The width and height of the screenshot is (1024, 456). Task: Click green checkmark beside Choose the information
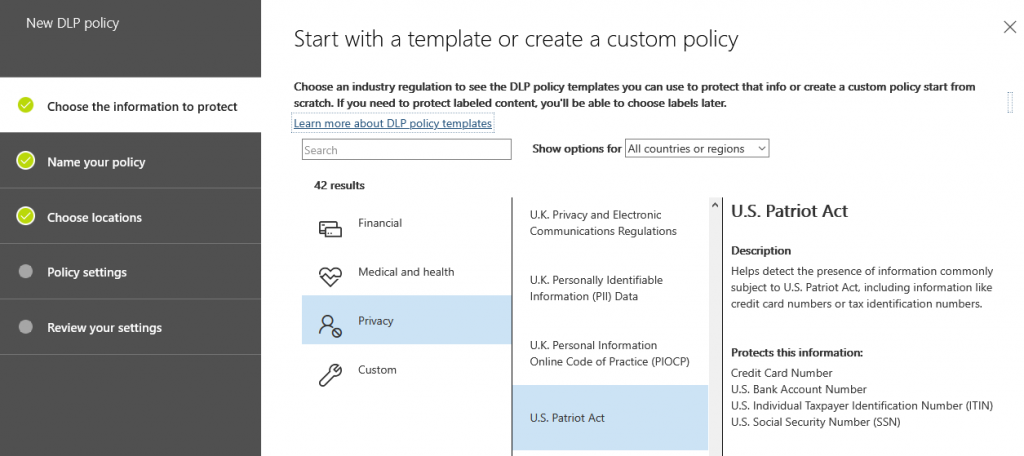tap(26, 106)
